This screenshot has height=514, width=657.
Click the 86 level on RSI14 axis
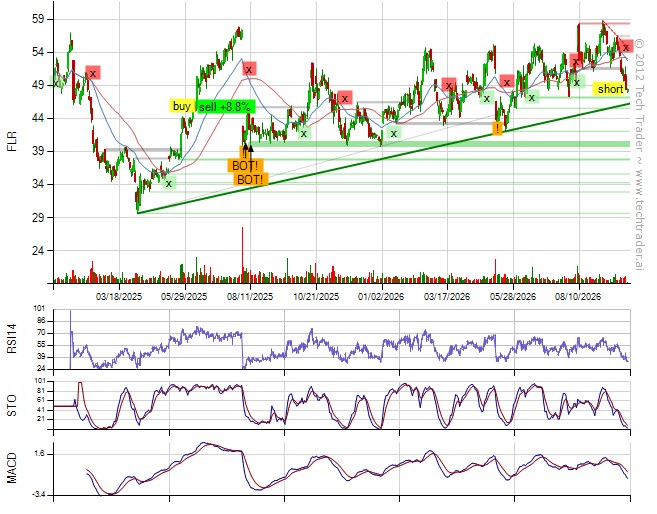pos(41,321)
